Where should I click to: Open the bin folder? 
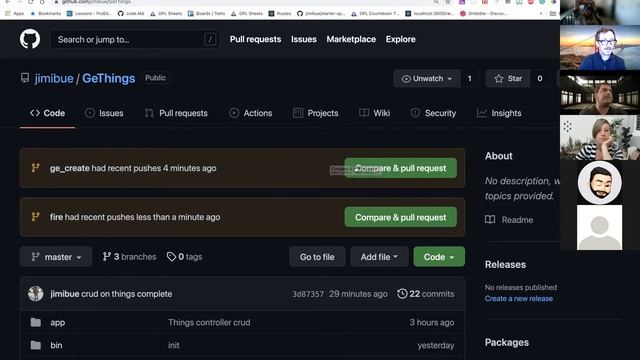(x=56, y=345)
